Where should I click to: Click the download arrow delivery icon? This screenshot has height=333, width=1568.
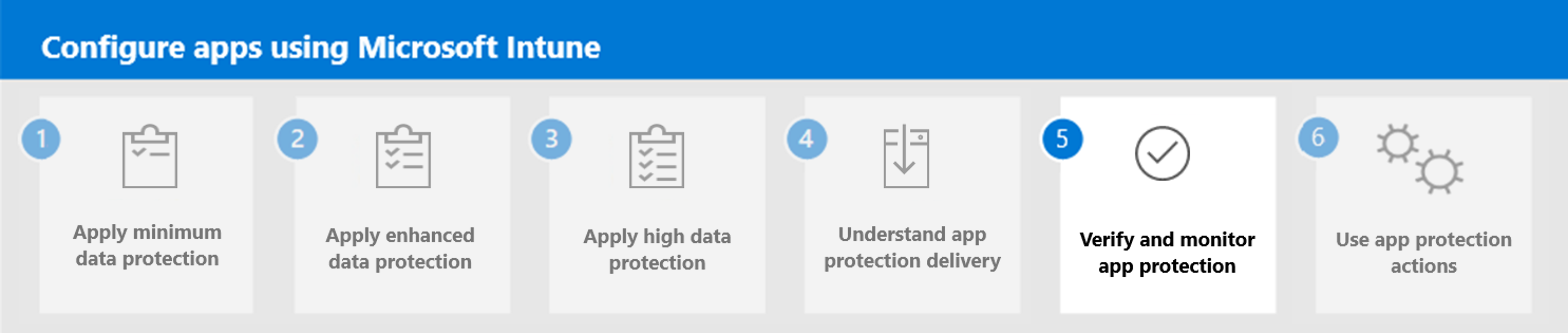(906, 157)
